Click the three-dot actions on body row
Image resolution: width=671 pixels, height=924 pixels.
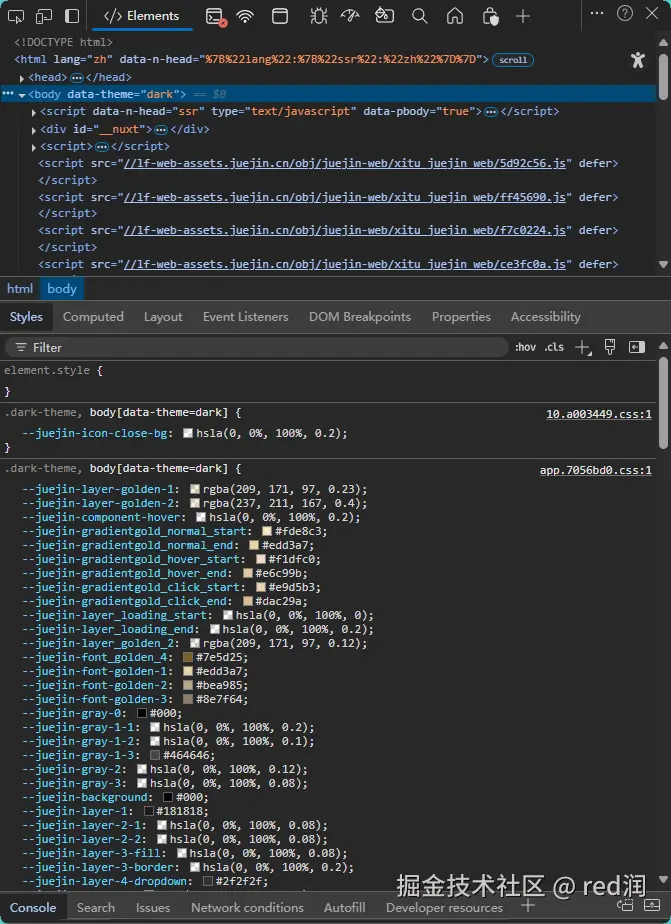[7, 93]
